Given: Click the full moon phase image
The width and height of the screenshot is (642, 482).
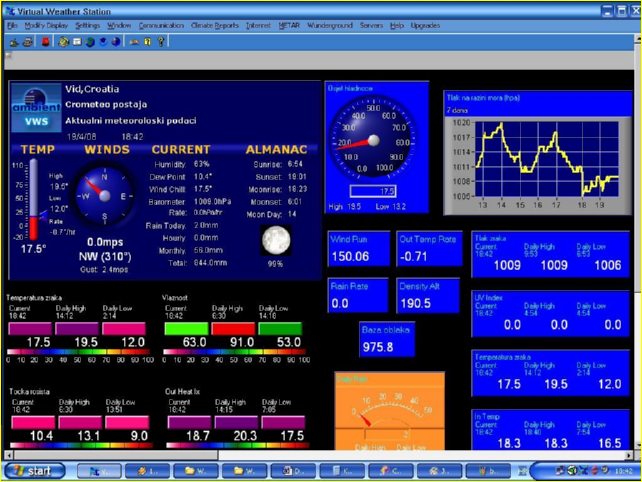Looking at the screenshot, I should [276, 240].
